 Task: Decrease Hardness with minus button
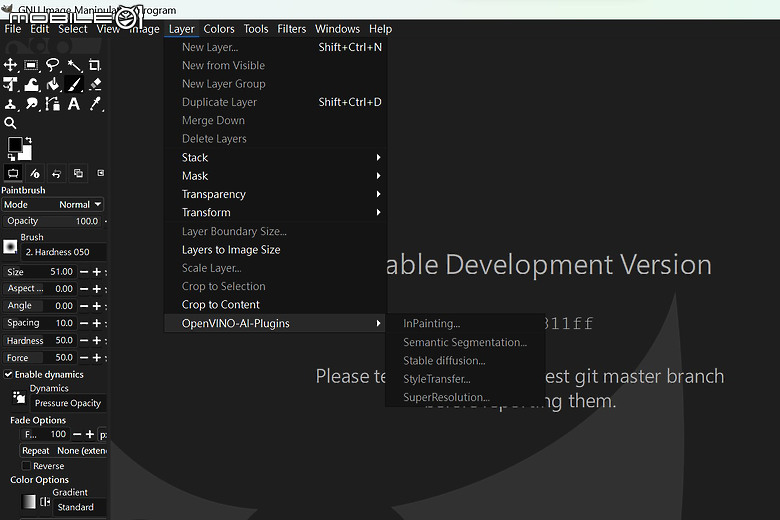click(84, 341)
